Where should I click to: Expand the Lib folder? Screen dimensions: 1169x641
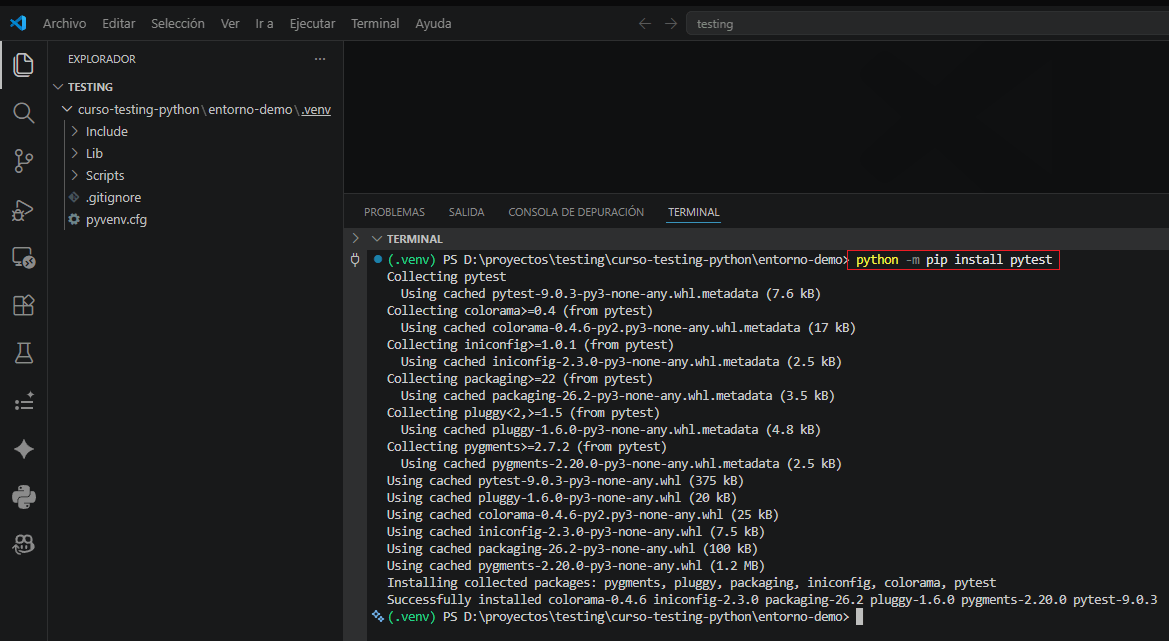[75, 154]
